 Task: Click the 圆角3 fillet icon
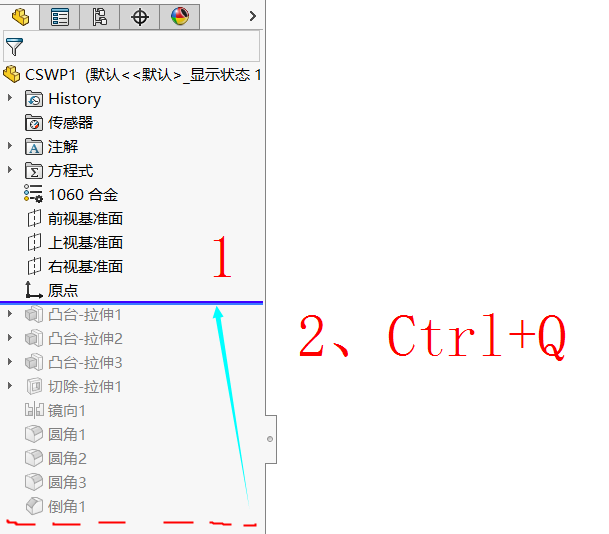[34, 482]
